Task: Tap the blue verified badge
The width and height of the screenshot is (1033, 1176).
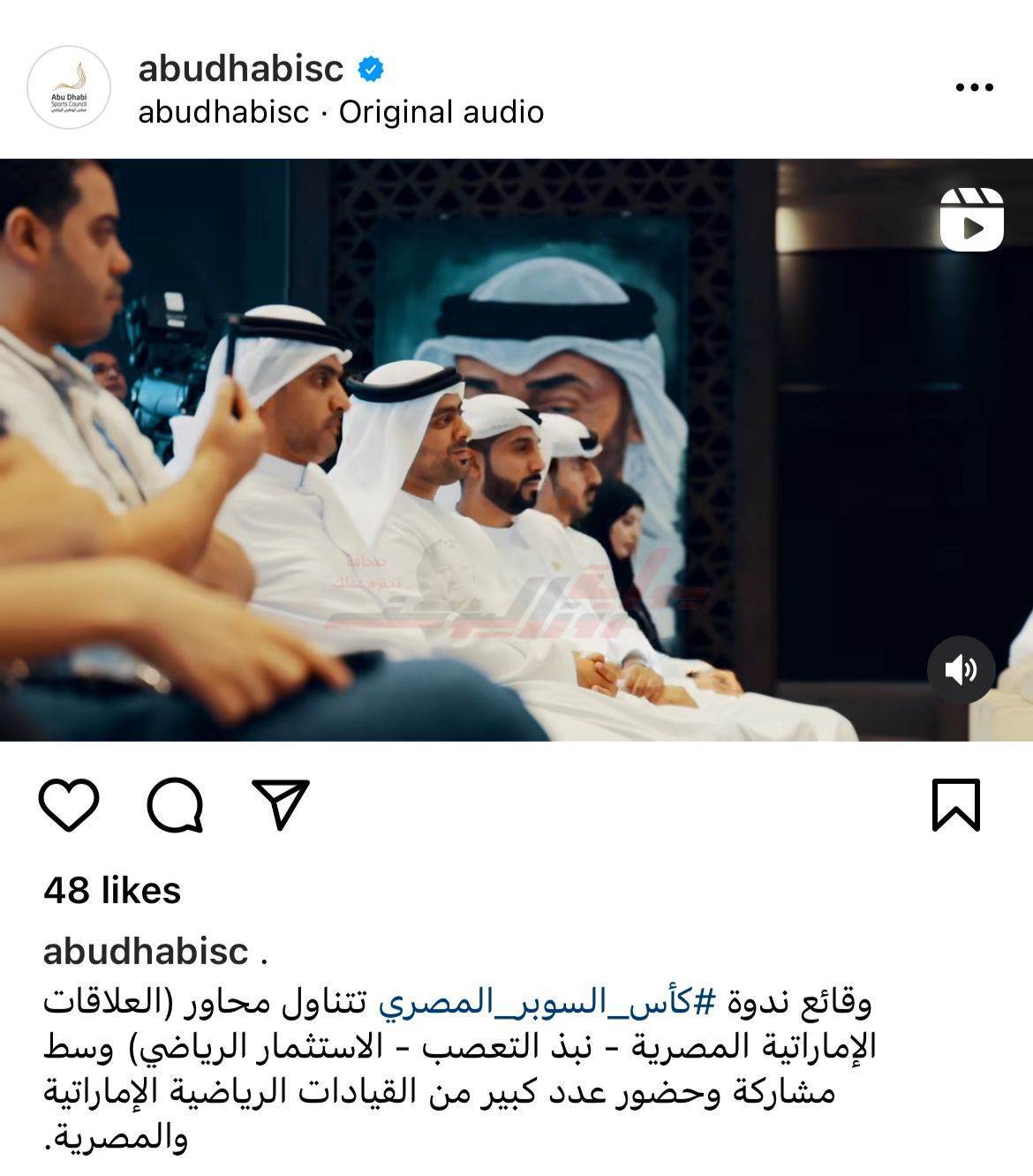Action: tap(370, 68)
